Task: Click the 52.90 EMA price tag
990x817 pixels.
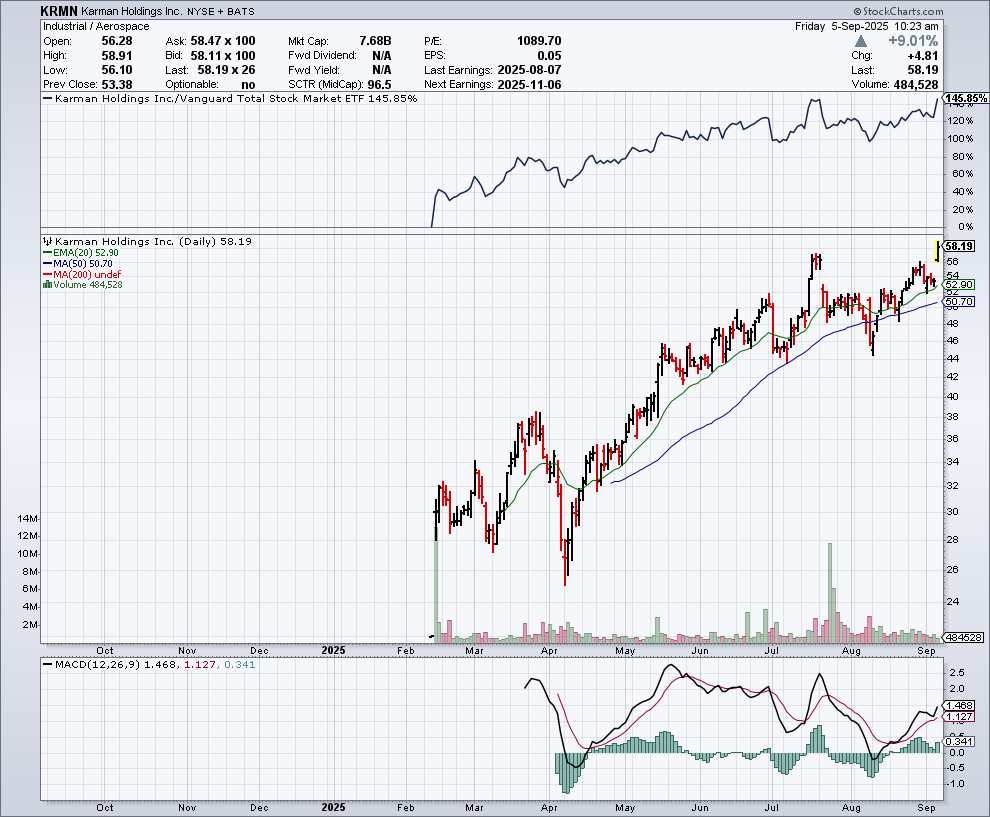Action: [x=959, y=285]
